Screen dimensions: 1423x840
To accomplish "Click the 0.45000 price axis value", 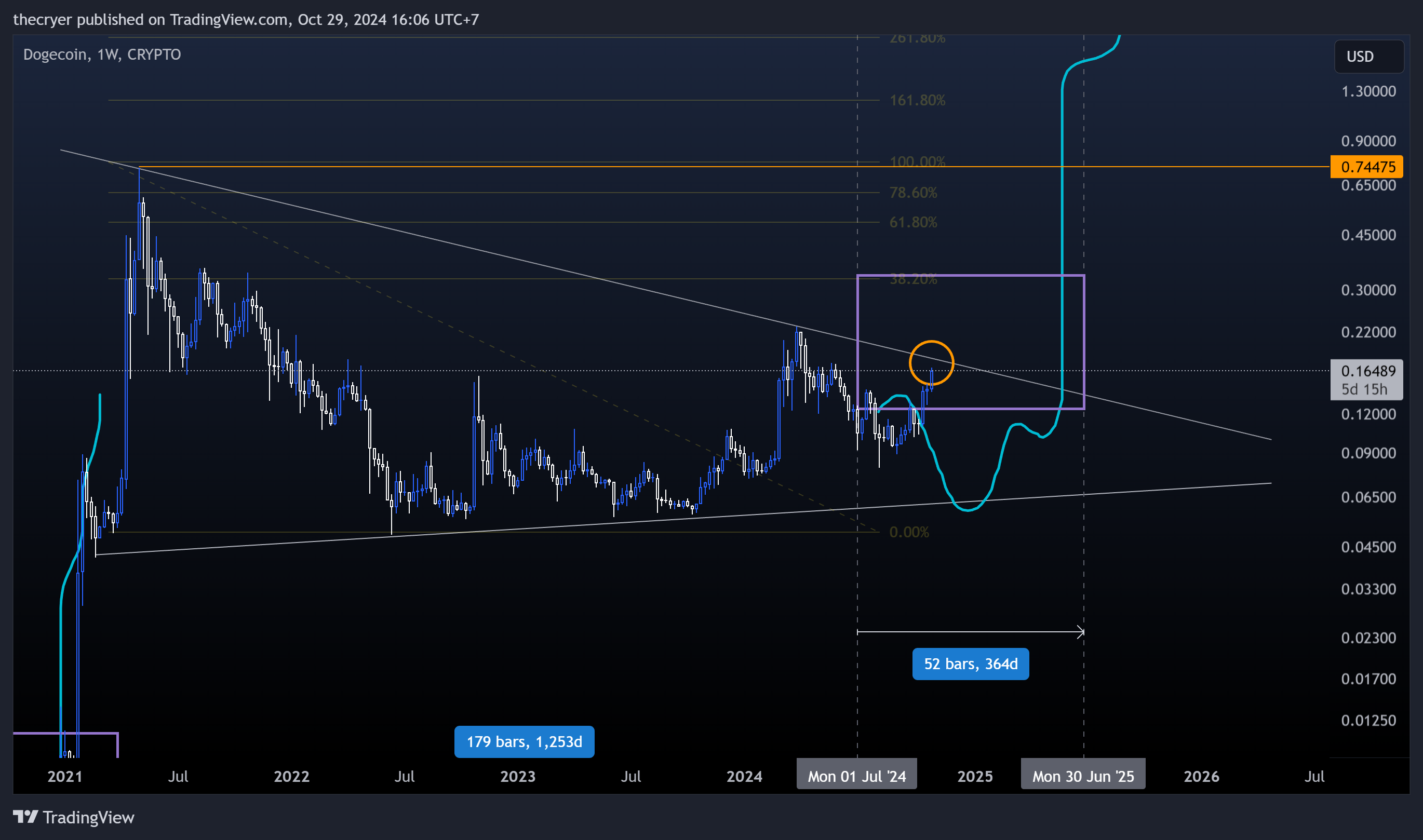I will click(x=1368, y=235).
